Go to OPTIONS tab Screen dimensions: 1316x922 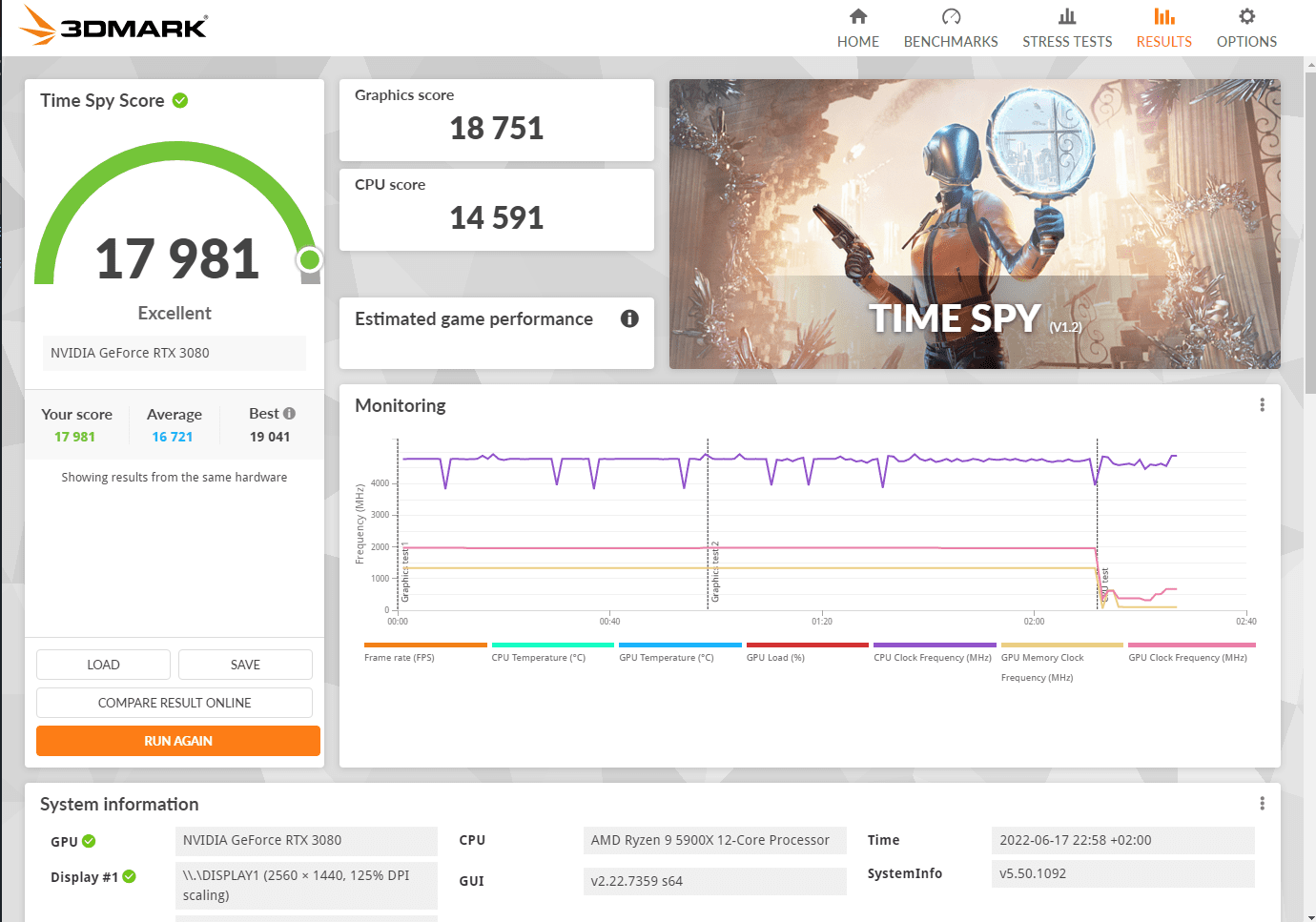(1246, 42)
